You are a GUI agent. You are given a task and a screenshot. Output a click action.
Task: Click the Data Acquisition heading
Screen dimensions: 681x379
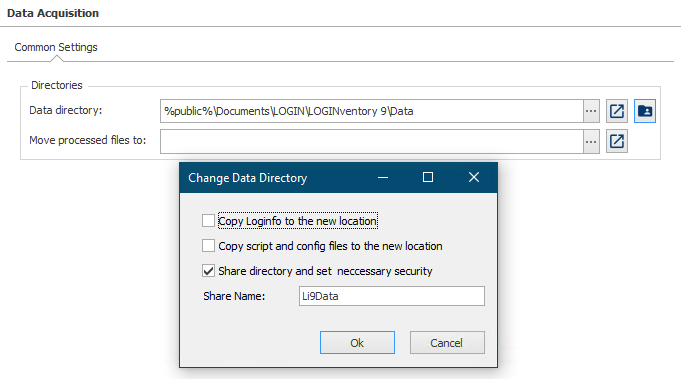click(53, 13)
